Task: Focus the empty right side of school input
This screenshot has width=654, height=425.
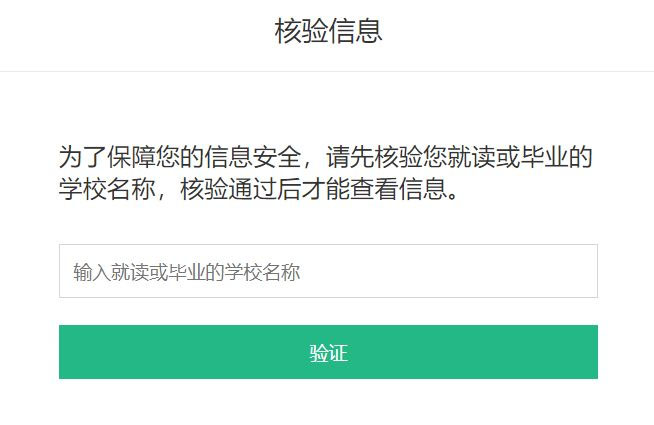Action: point(448,271)
